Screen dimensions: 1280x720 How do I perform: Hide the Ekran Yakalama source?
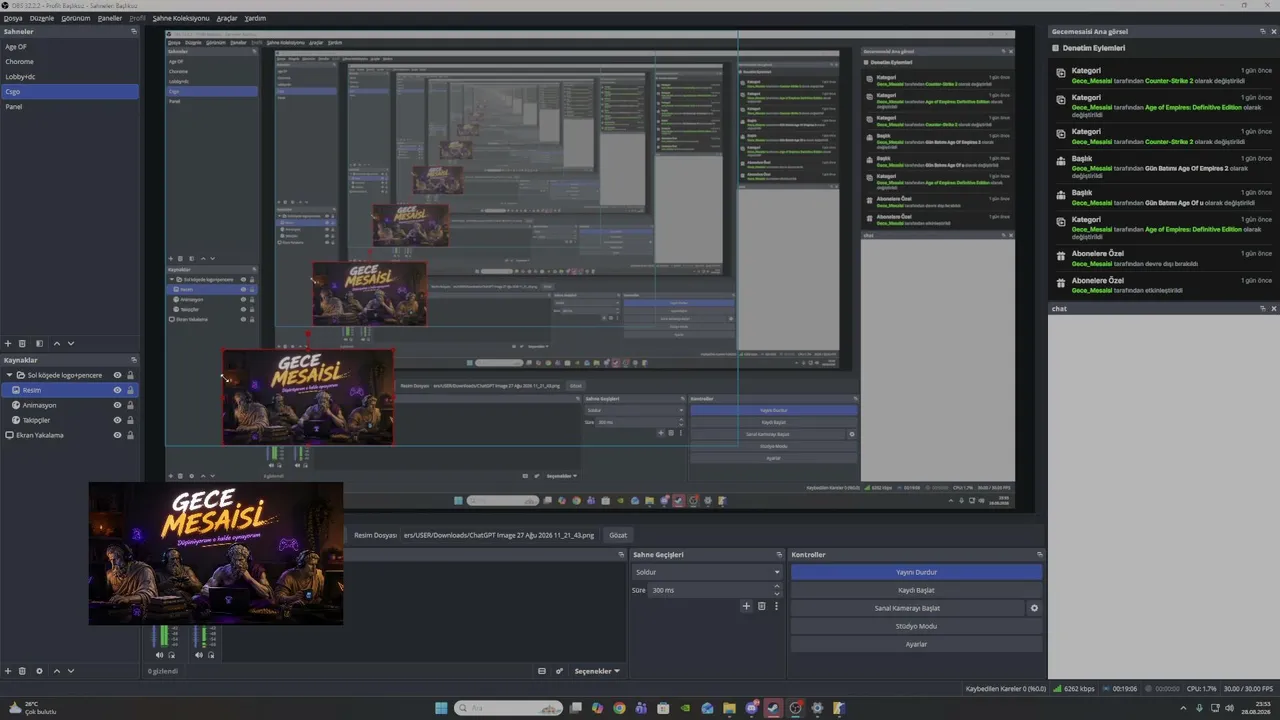[117, 435]
